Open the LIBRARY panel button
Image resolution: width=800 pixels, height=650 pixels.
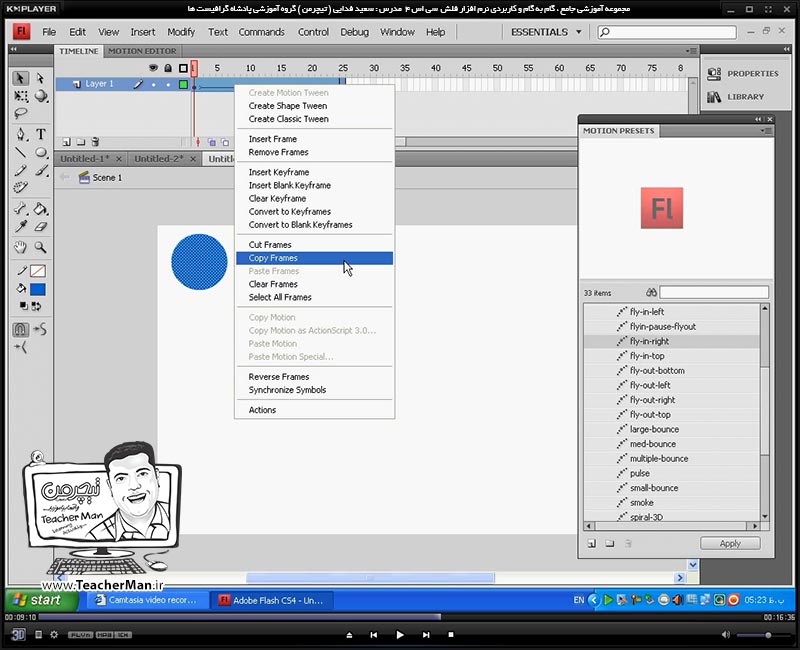pyautogui.click(x=736, y=97)
